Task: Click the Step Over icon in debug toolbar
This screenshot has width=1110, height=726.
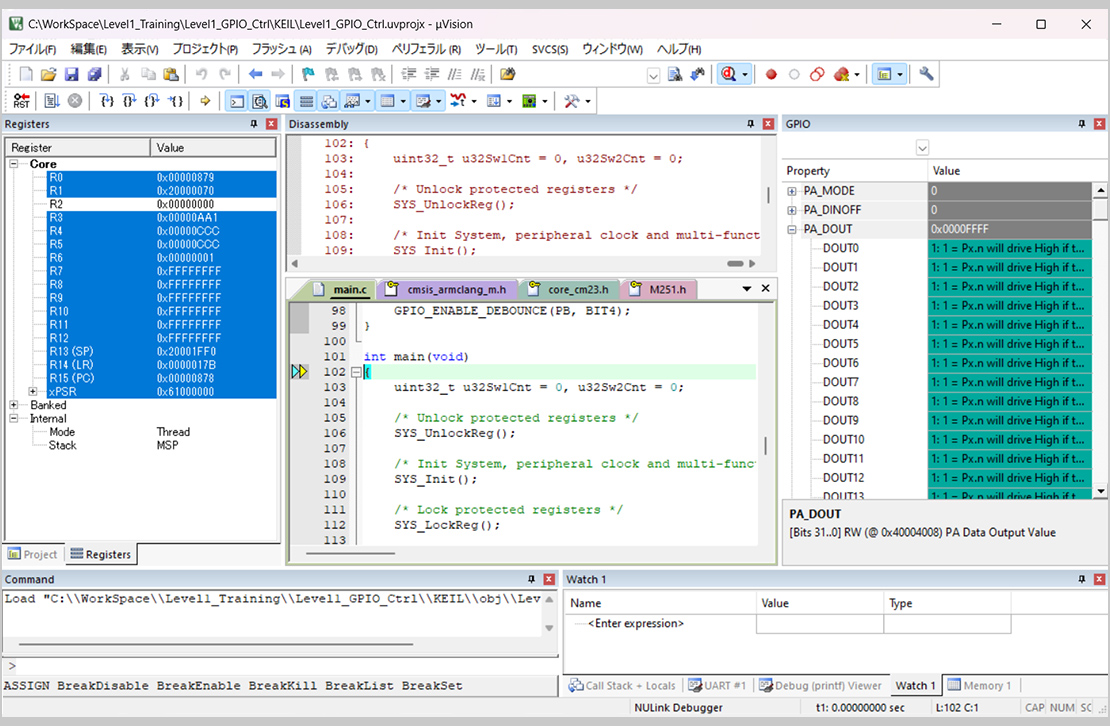Action: click(129, 100)
